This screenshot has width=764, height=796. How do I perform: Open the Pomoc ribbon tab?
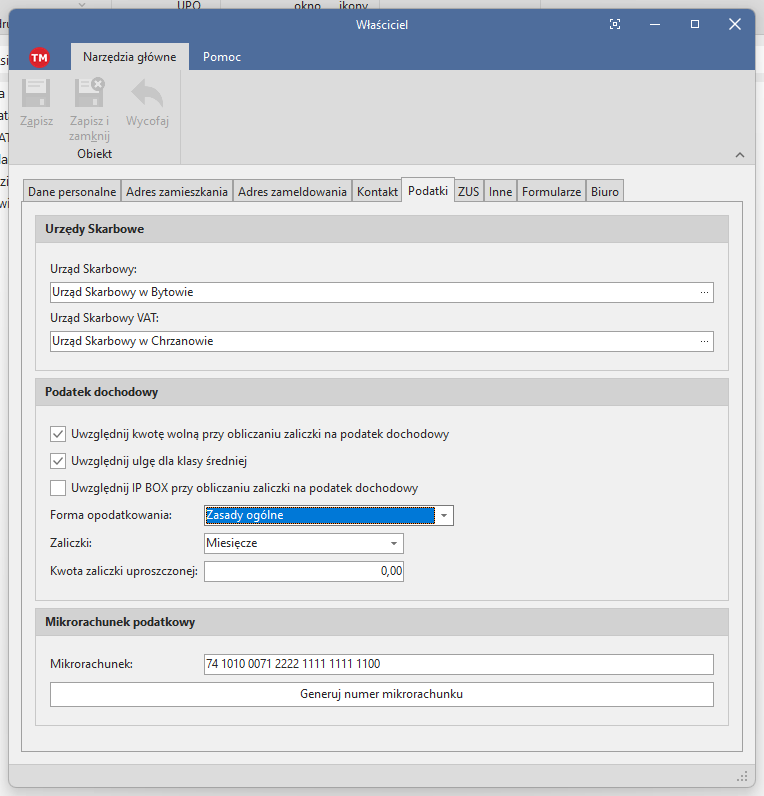[222, 57]
